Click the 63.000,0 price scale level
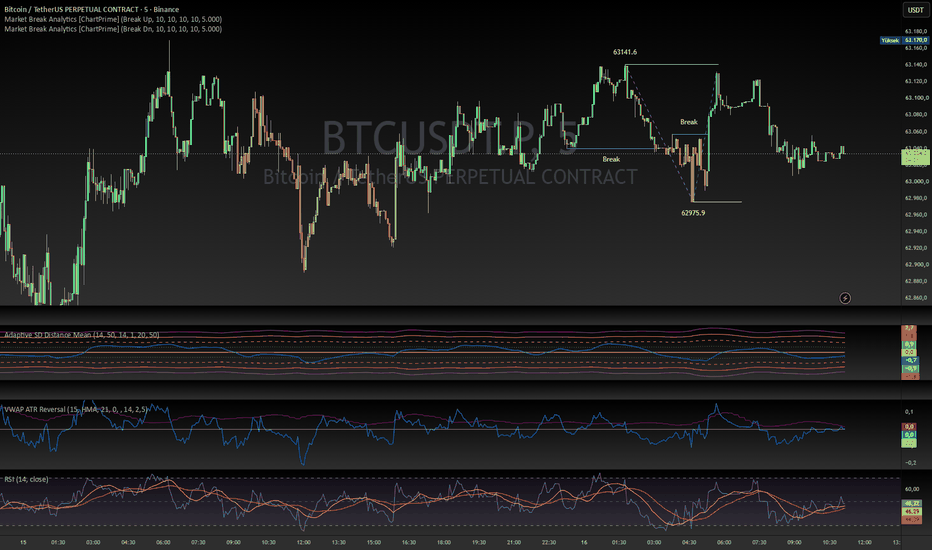 click(916, 181)
